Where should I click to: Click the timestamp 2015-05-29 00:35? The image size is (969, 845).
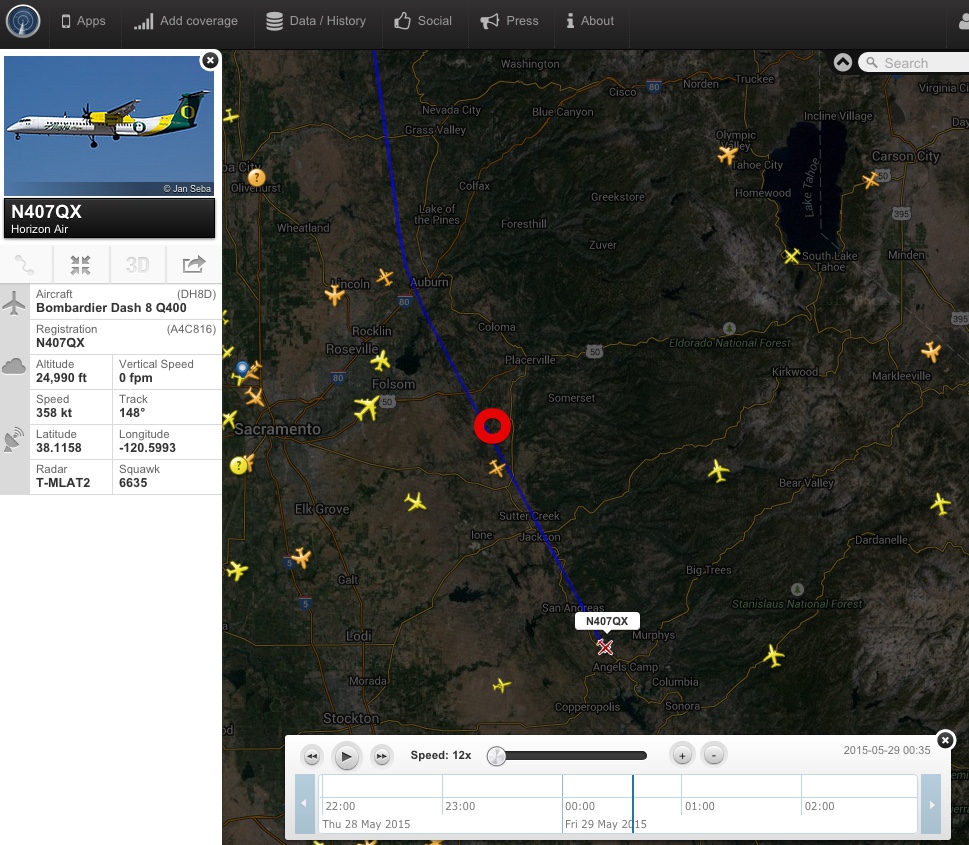point(887,750)
